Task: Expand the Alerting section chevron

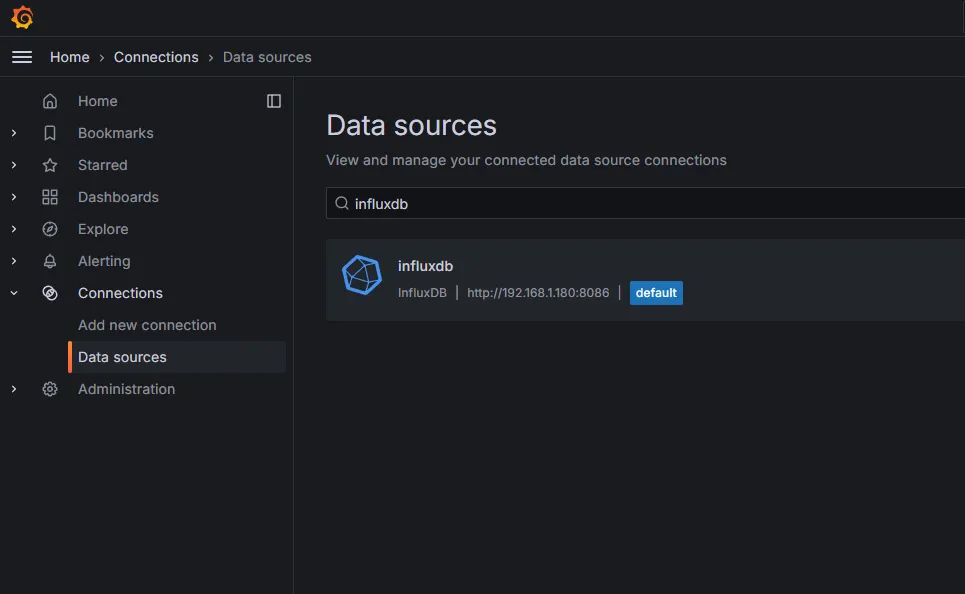Action: 14,261
